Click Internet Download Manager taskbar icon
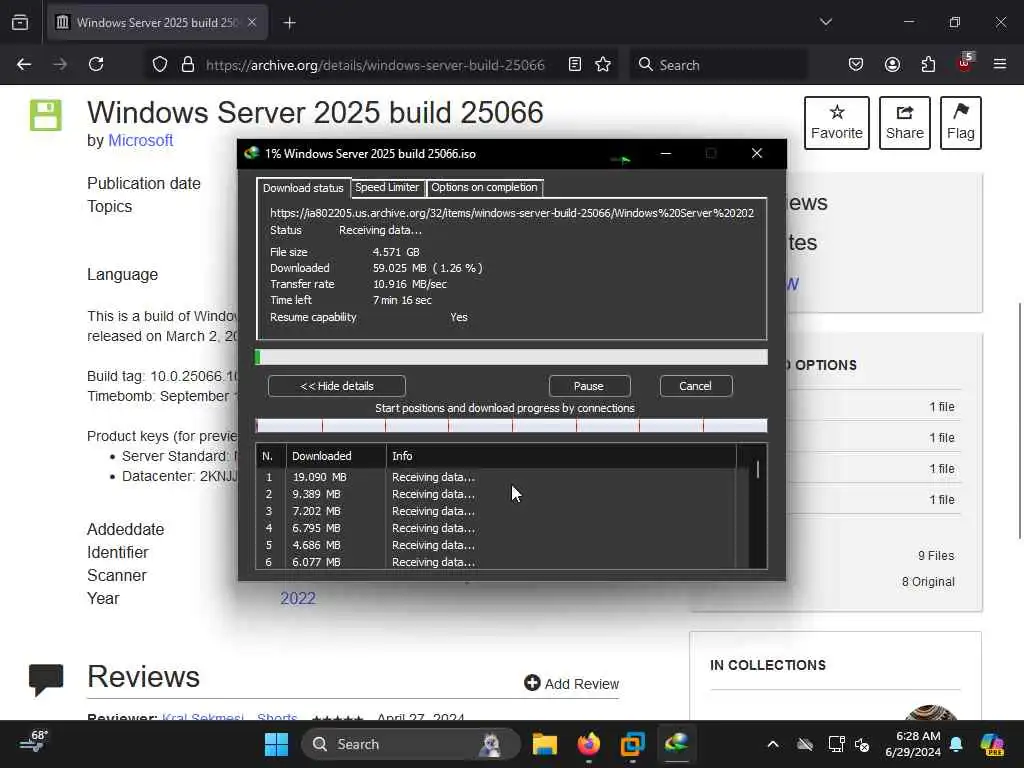Viewport: 1024px width, 768px height. pos(677,743)
